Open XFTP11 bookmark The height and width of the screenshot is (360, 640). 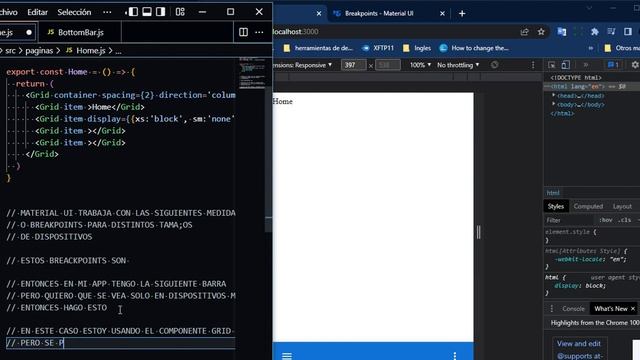(378, 48)
